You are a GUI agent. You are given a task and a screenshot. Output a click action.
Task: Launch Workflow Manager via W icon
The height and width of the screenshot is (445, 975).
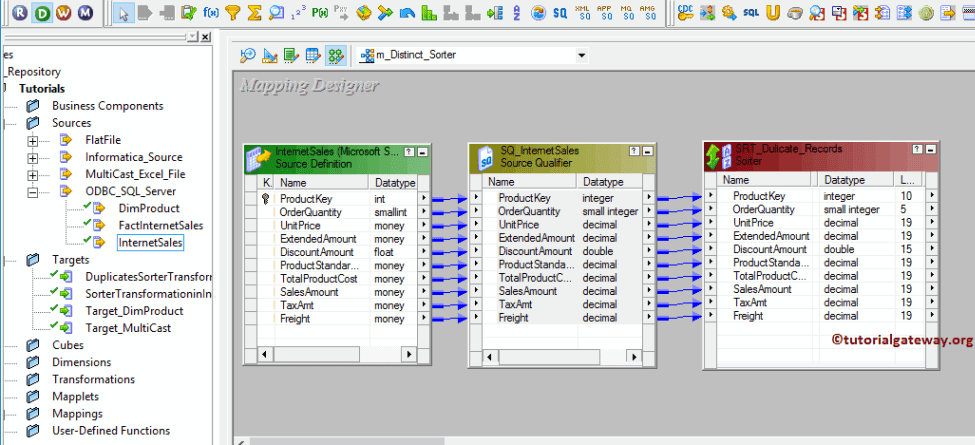[63, 12]
